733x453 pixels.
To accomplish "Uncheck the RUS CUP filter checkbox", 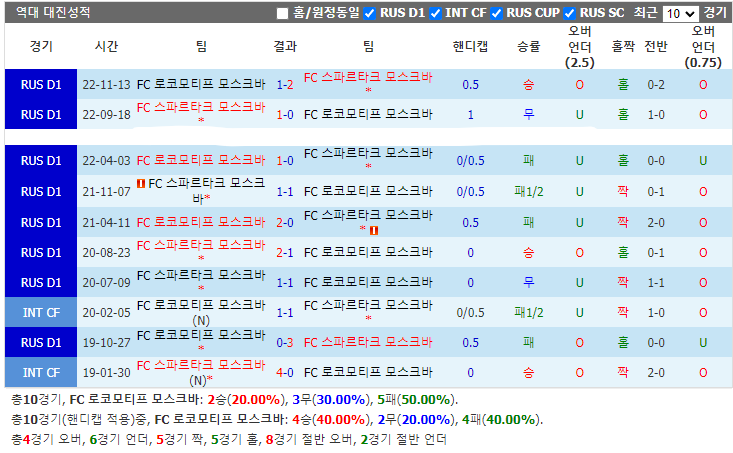I will (x=496, y=14).
